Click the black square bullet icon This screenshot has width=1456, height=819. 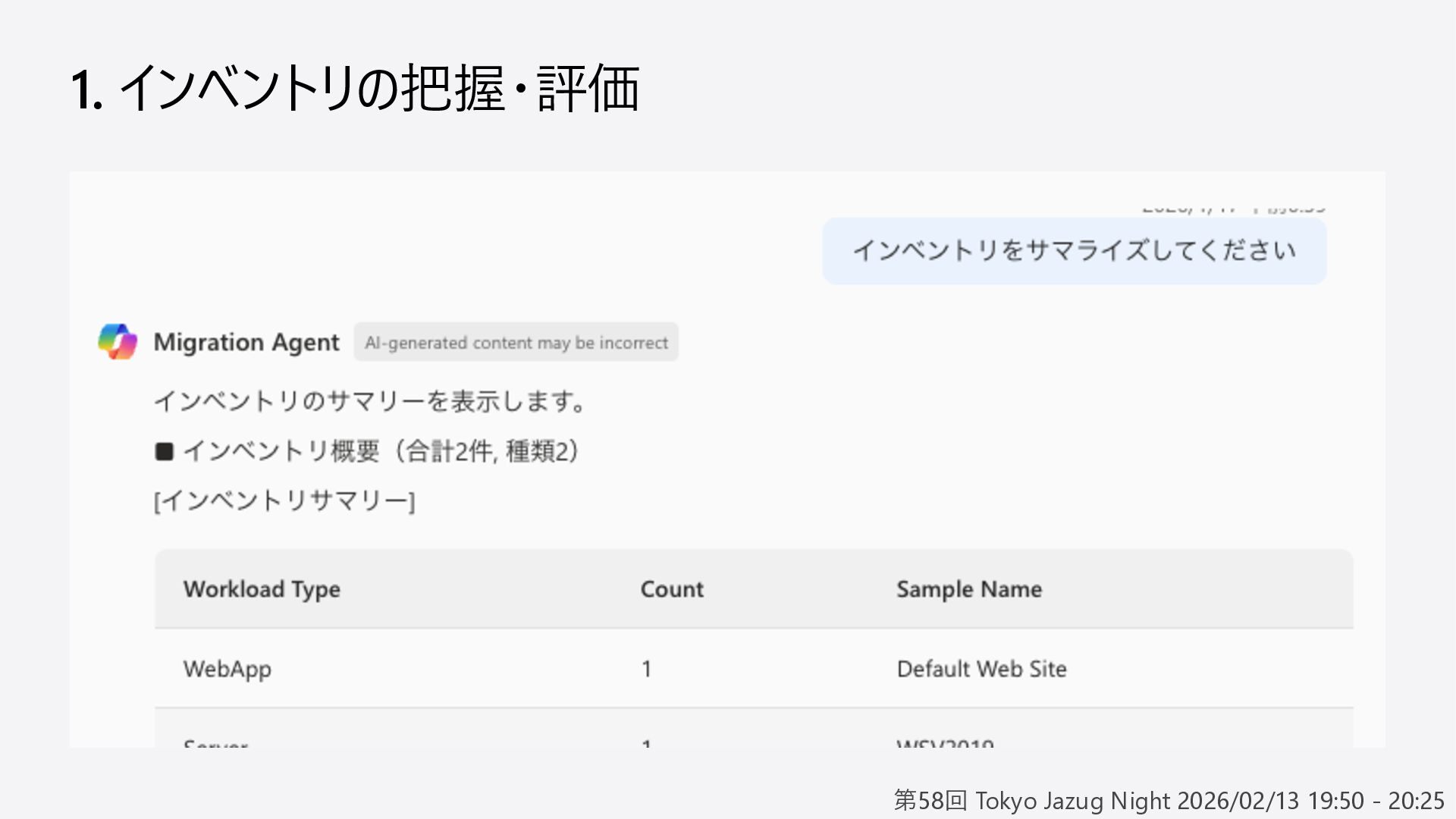click(164, 452)
